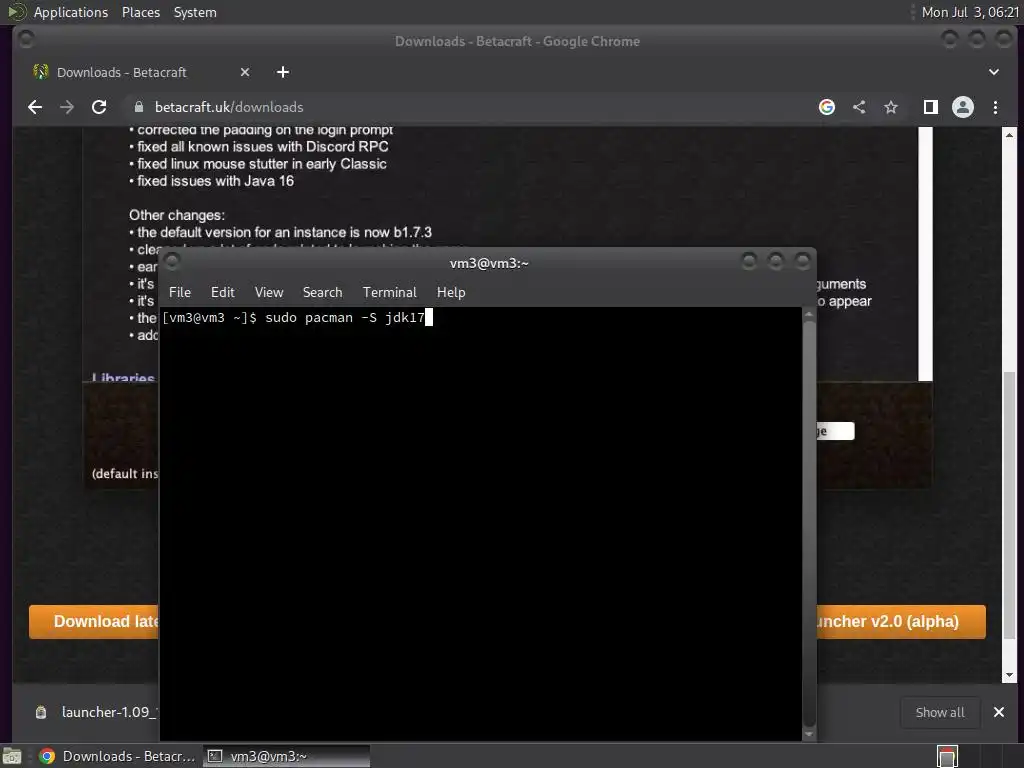Click 'fixed all known issues with Discord RPC' text
The height and width of the screenshot is (768, 1024).
(x=263, y=146)
